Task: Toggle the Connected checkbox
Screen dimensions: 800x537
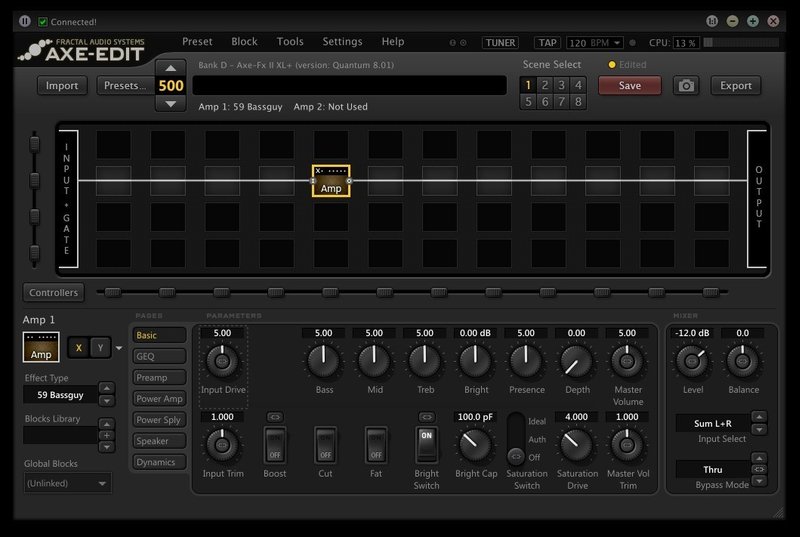Action: (x=43, y=22)
